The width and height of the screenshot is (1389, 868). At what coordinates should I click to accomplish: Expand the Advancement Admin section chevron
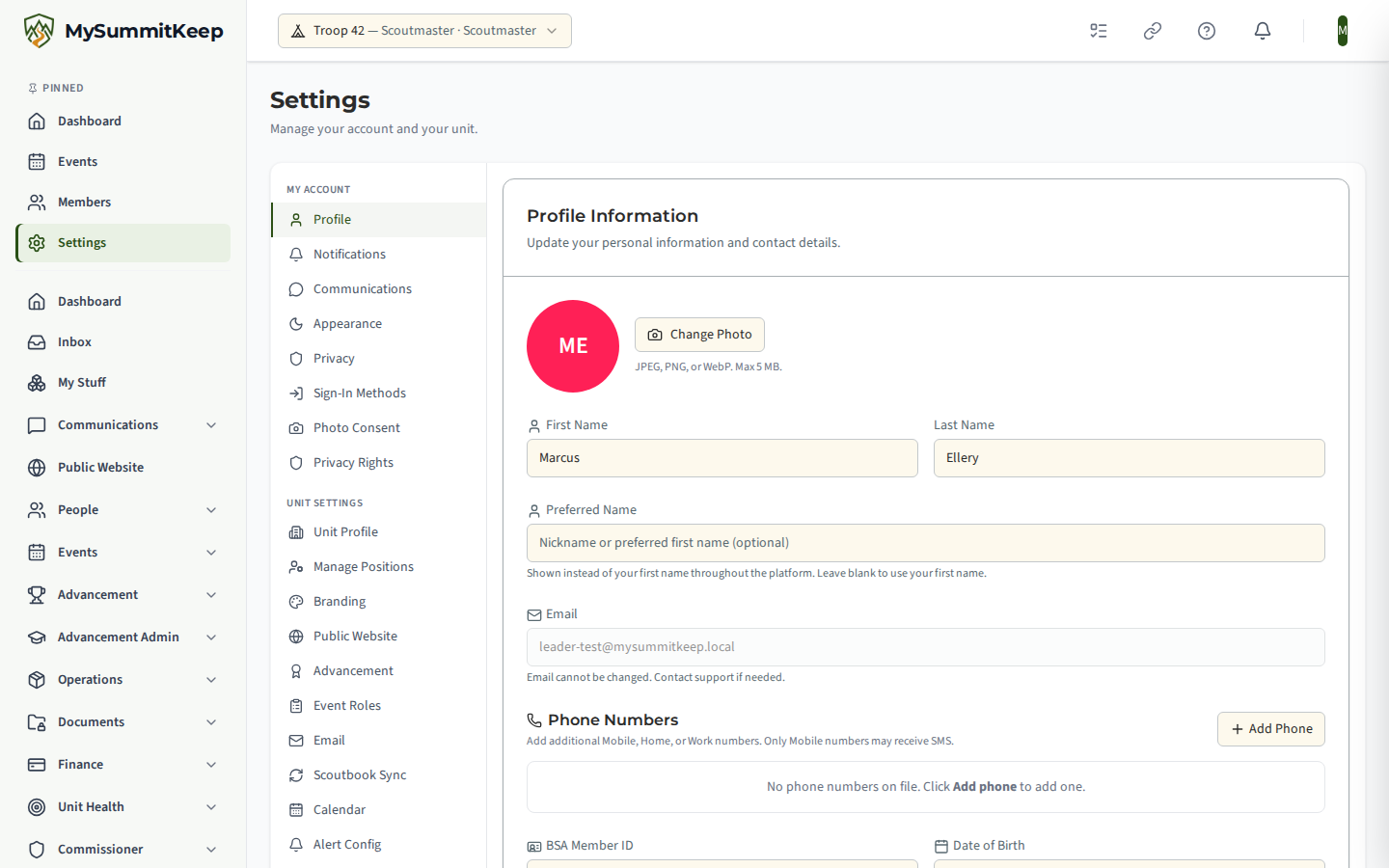[211, 637]
